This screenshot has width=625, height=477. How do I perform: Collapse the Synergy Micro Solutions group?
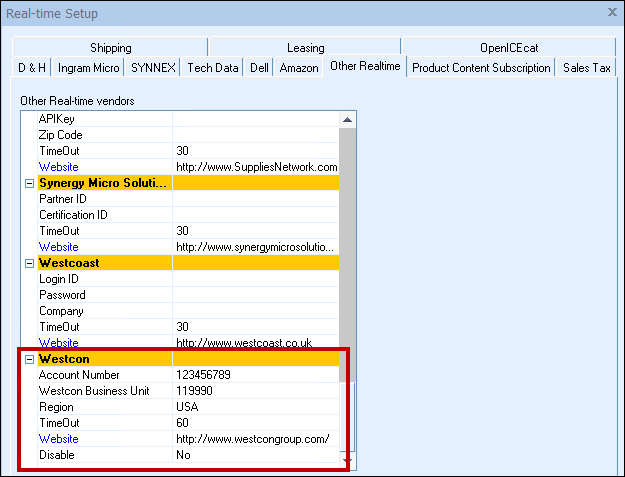(x=29, y=183)
